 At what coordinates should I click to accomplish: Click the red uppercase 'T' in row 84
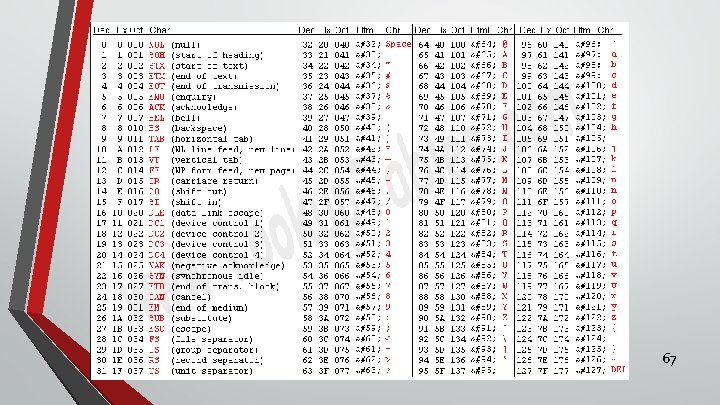point(505,254)
